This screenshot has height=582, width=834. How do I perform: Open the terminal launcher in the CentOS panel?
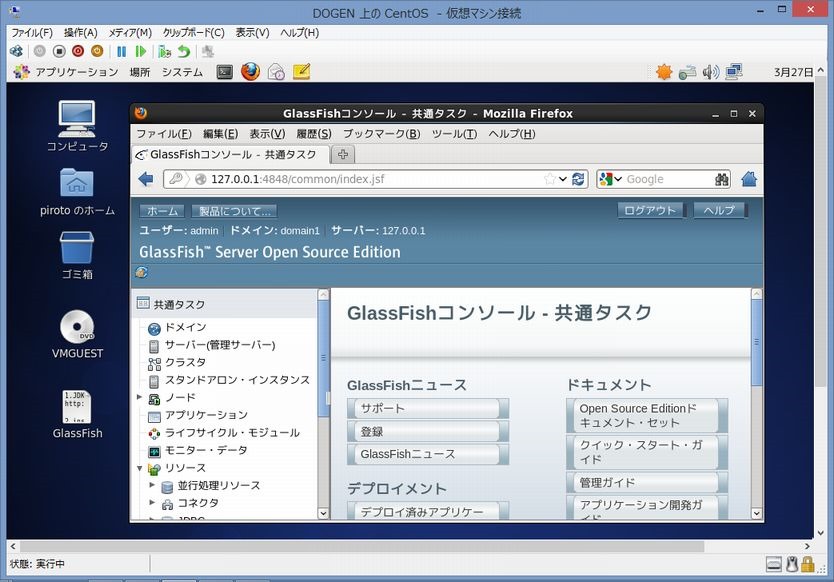tap(225, 72)
